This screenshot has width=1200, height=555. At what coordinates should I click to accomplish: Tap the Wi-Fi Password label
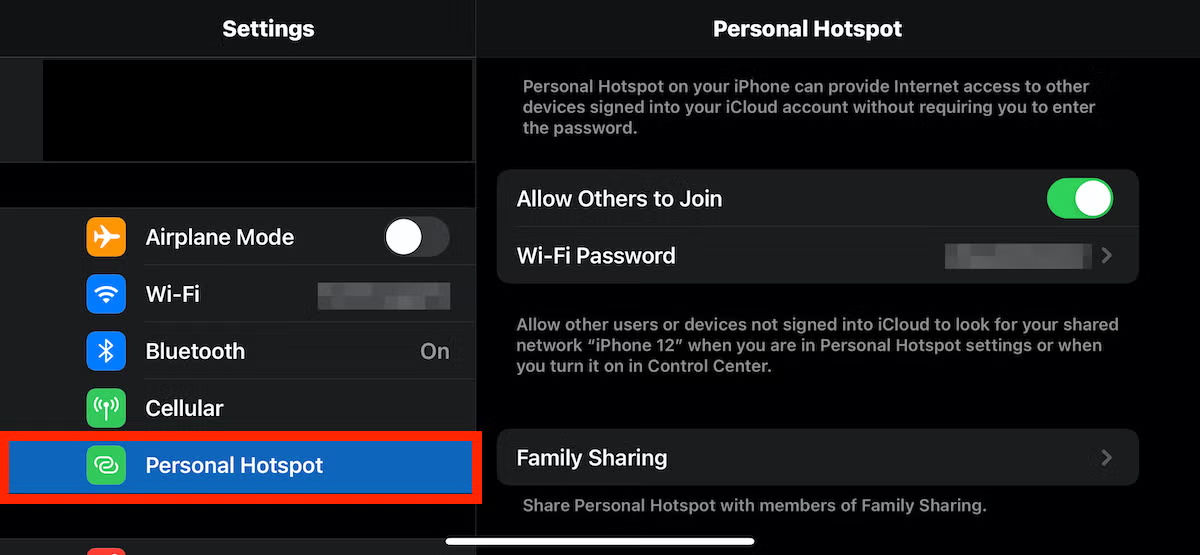pos(596,256)
